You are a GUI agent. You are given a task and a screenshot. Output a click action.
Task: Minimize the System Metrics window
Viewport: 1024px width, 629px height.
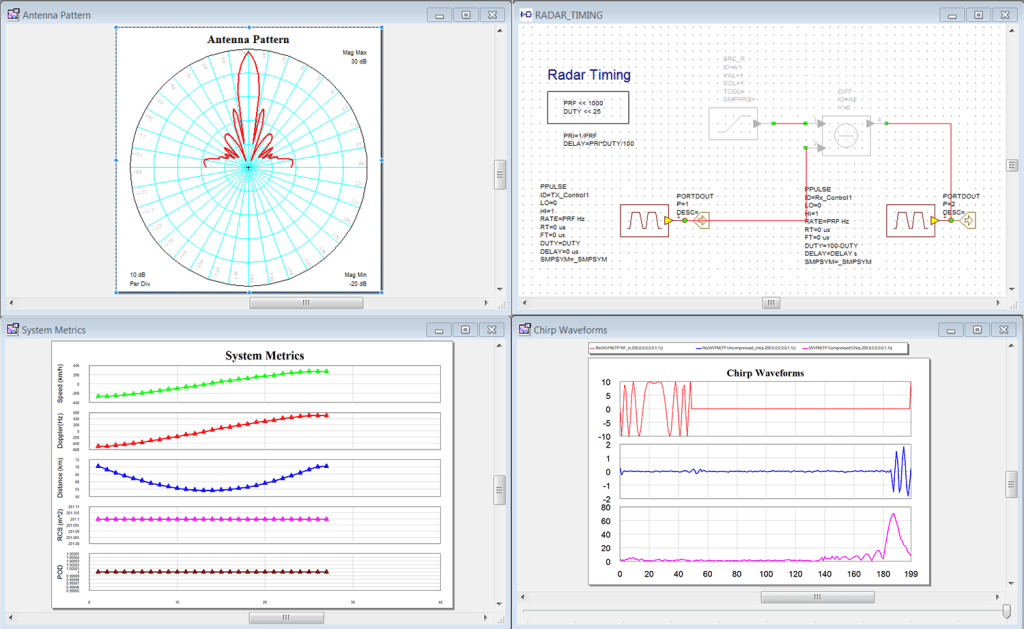point(439,330)
